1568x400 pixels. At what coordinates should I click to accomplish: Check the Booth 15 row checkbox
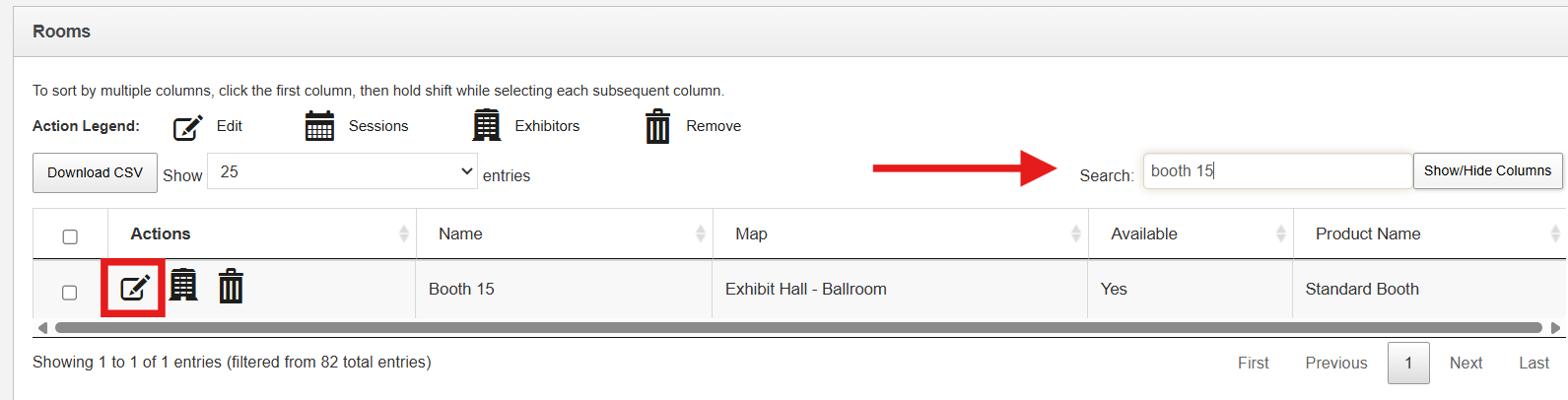click(x=70, y=293)
